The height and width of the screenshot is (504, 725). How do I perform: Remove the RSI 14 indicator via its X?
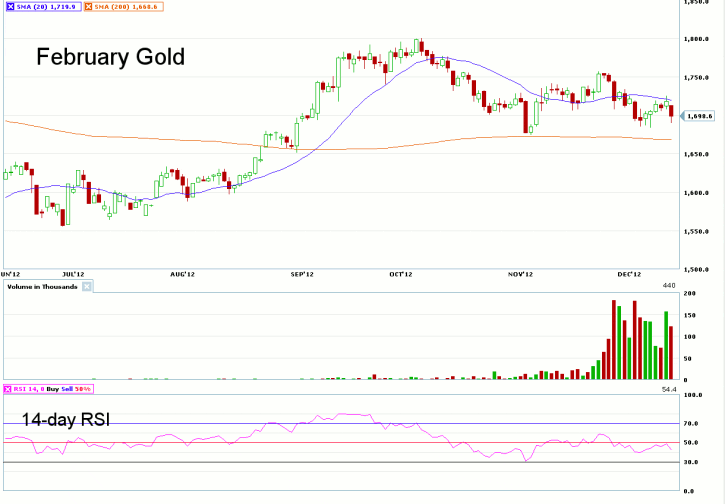6,386
